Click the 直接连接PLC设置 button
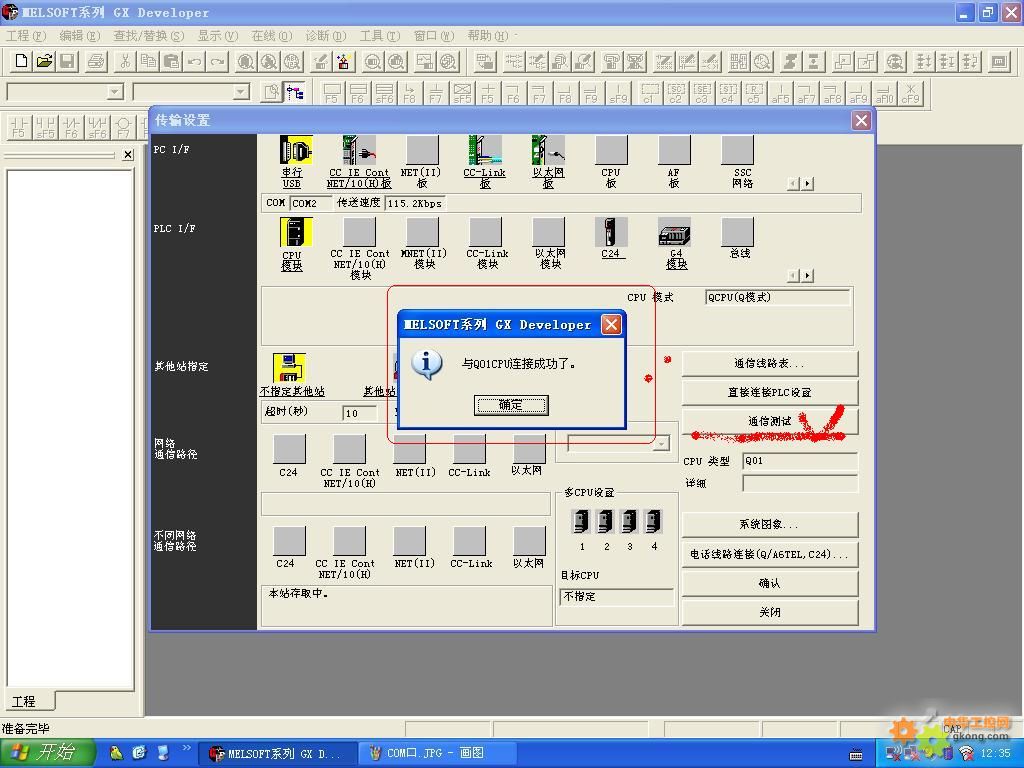This screenshot has height=768, width=1024. [769, 392]
